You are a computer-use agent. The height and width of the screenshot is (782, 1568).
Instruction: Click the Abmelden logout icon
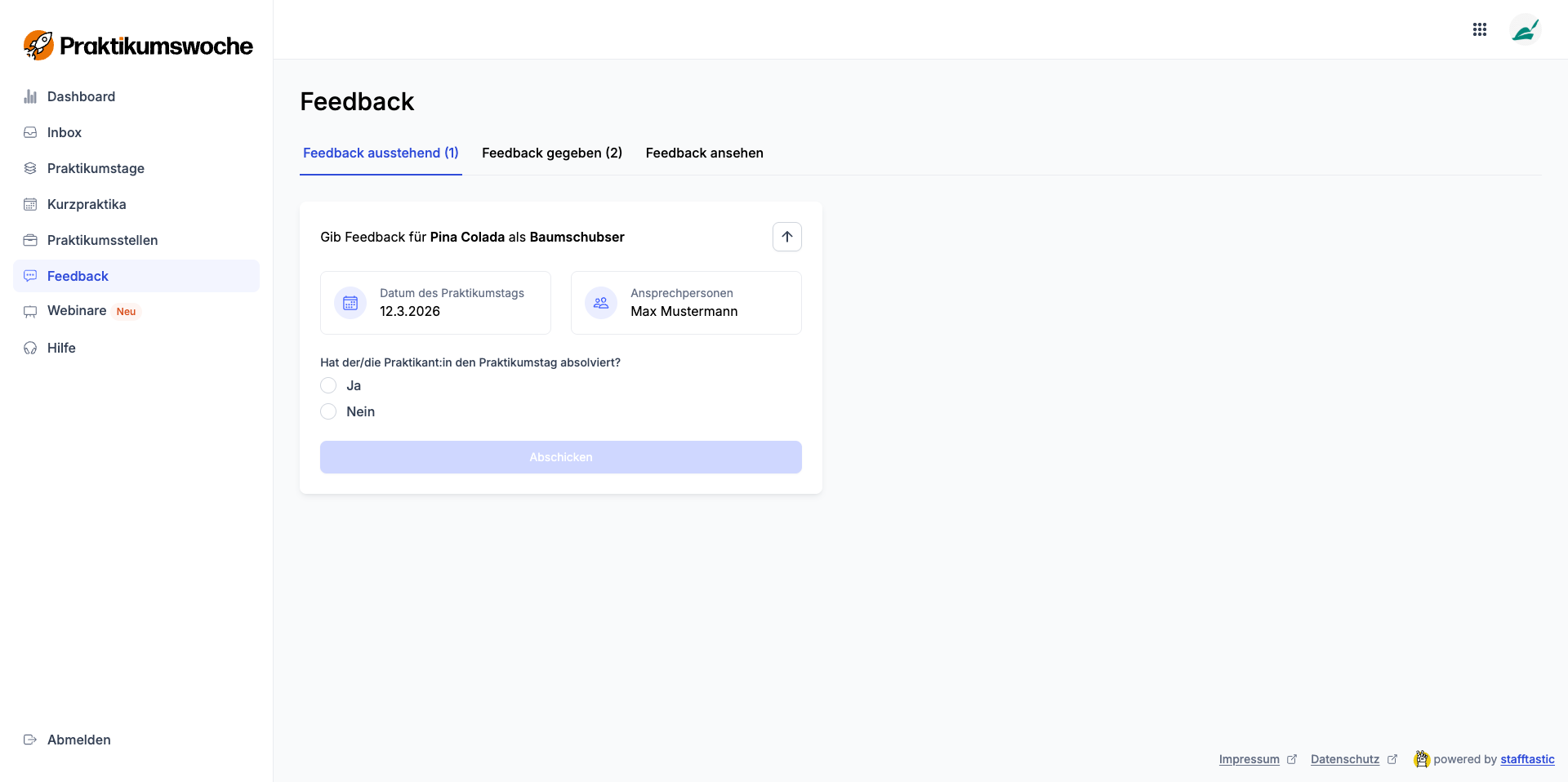coord(30,740)
